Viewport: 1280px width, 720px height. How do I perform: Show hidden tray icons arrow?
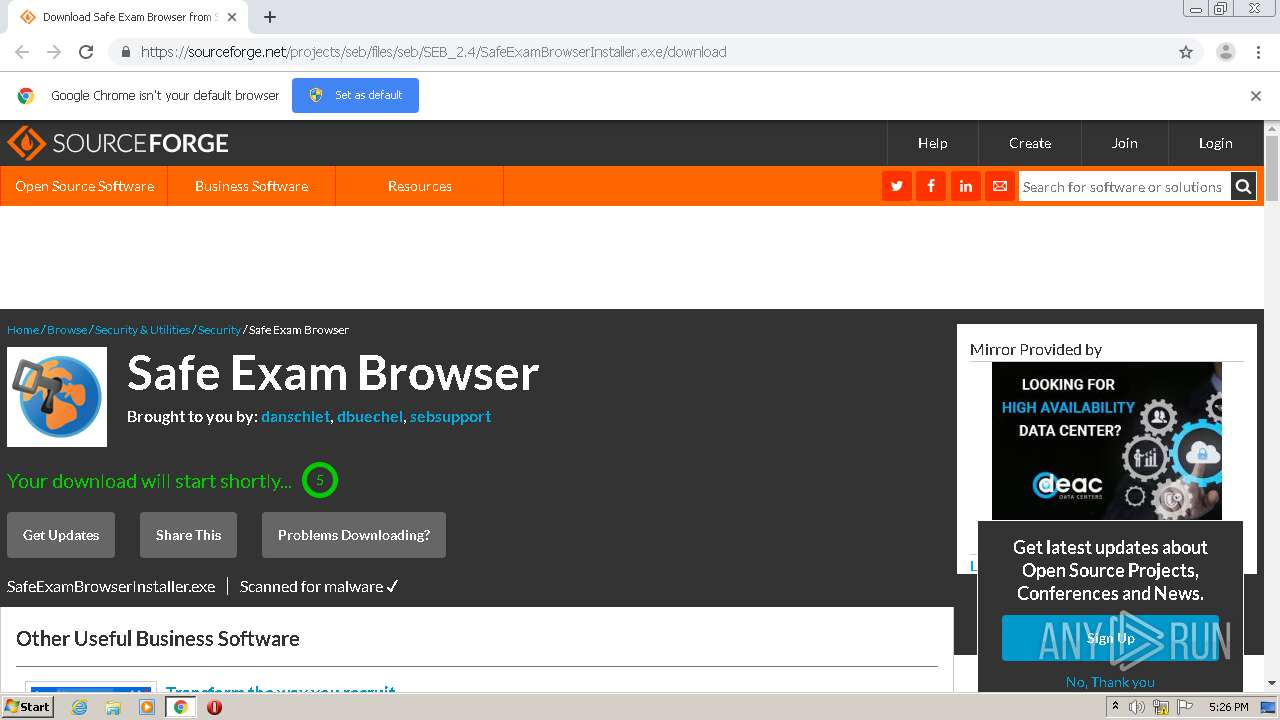[x=1115, y=707]
